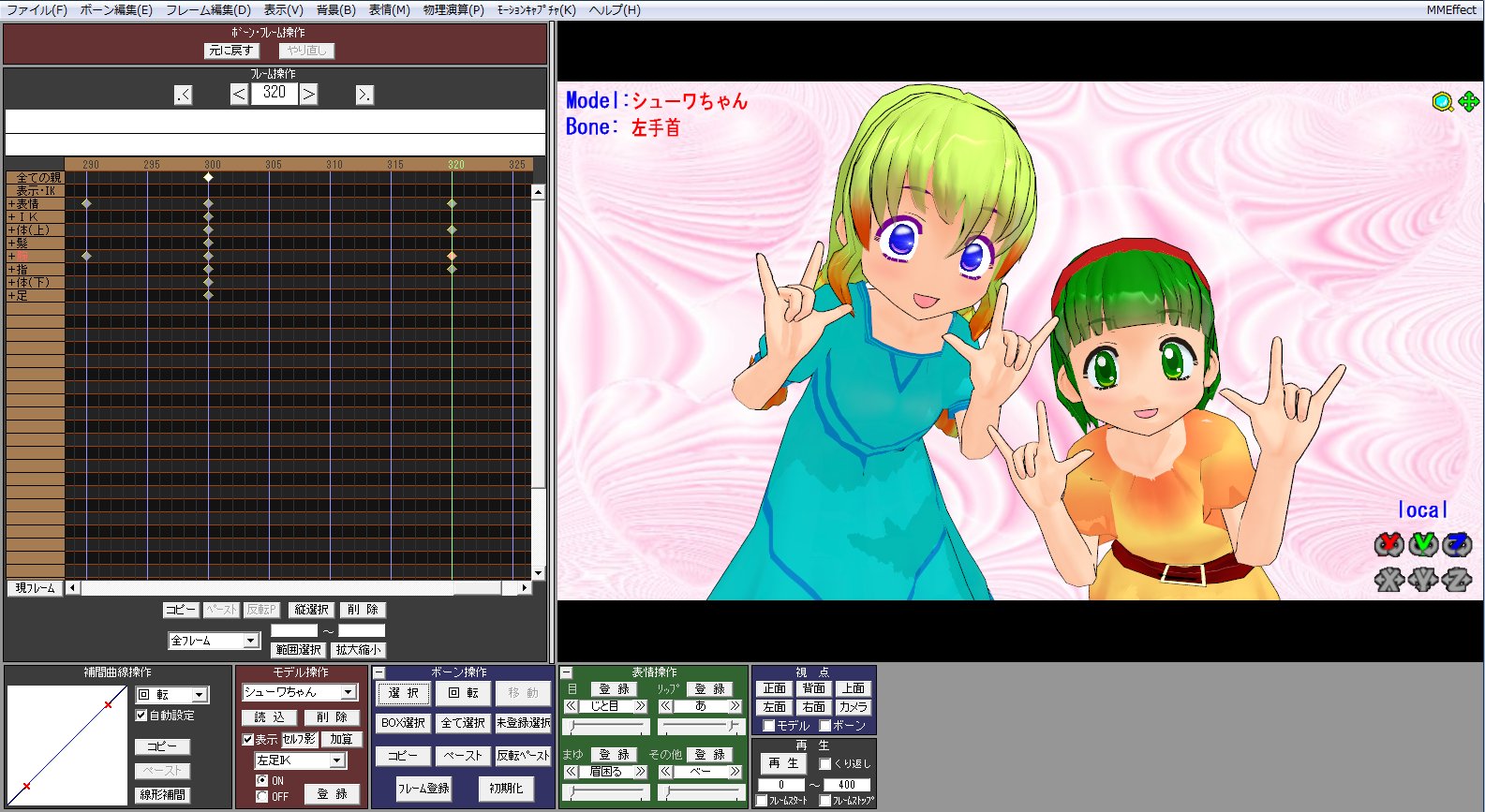
Task: Click the red X-axis rotation icon
Action: [1388, 544]
